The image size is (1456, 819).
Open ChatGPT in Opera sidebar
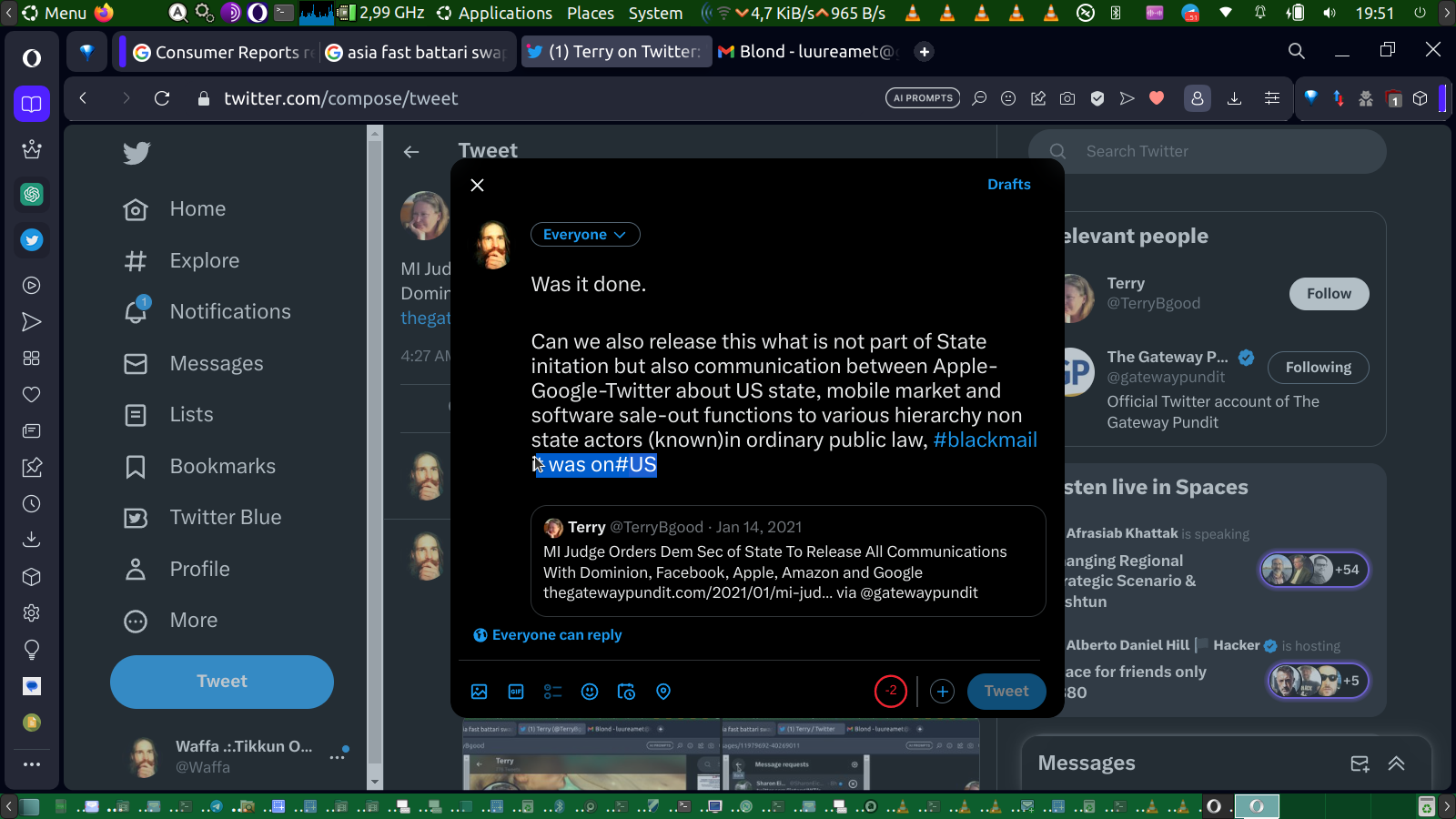coord(32,194)
